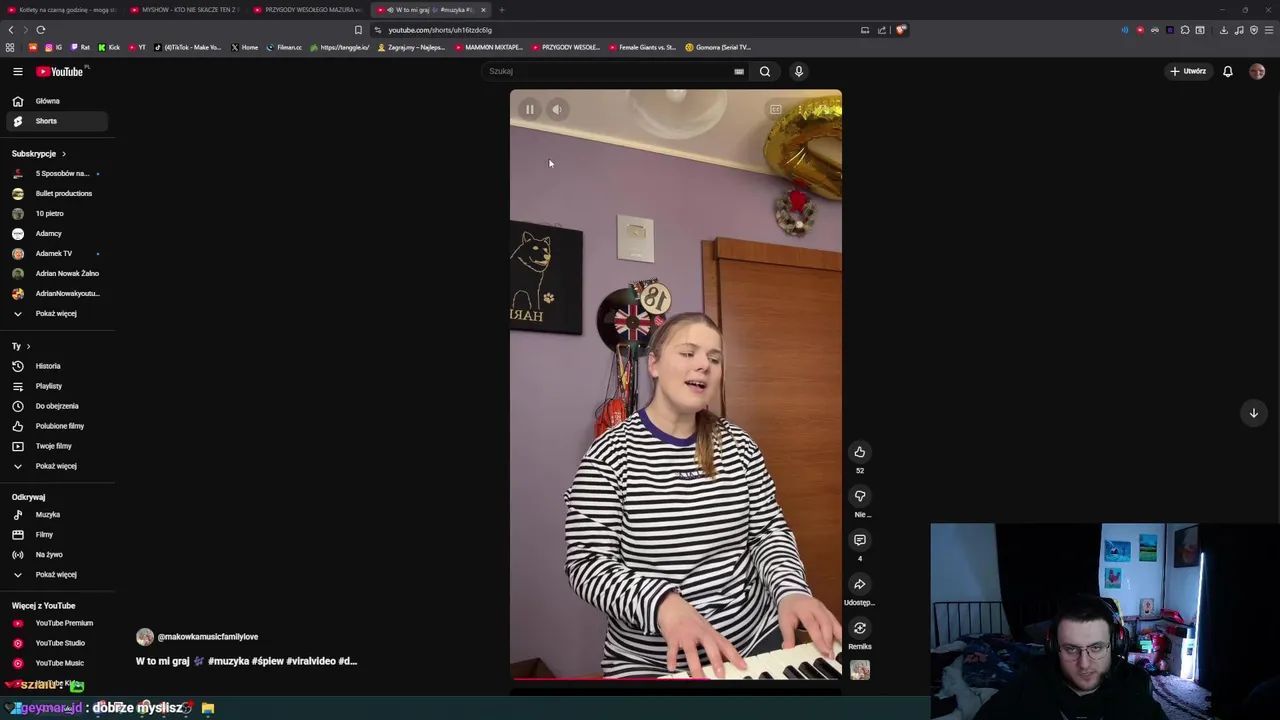Toggle captions on the Short

tap(775, 110)
